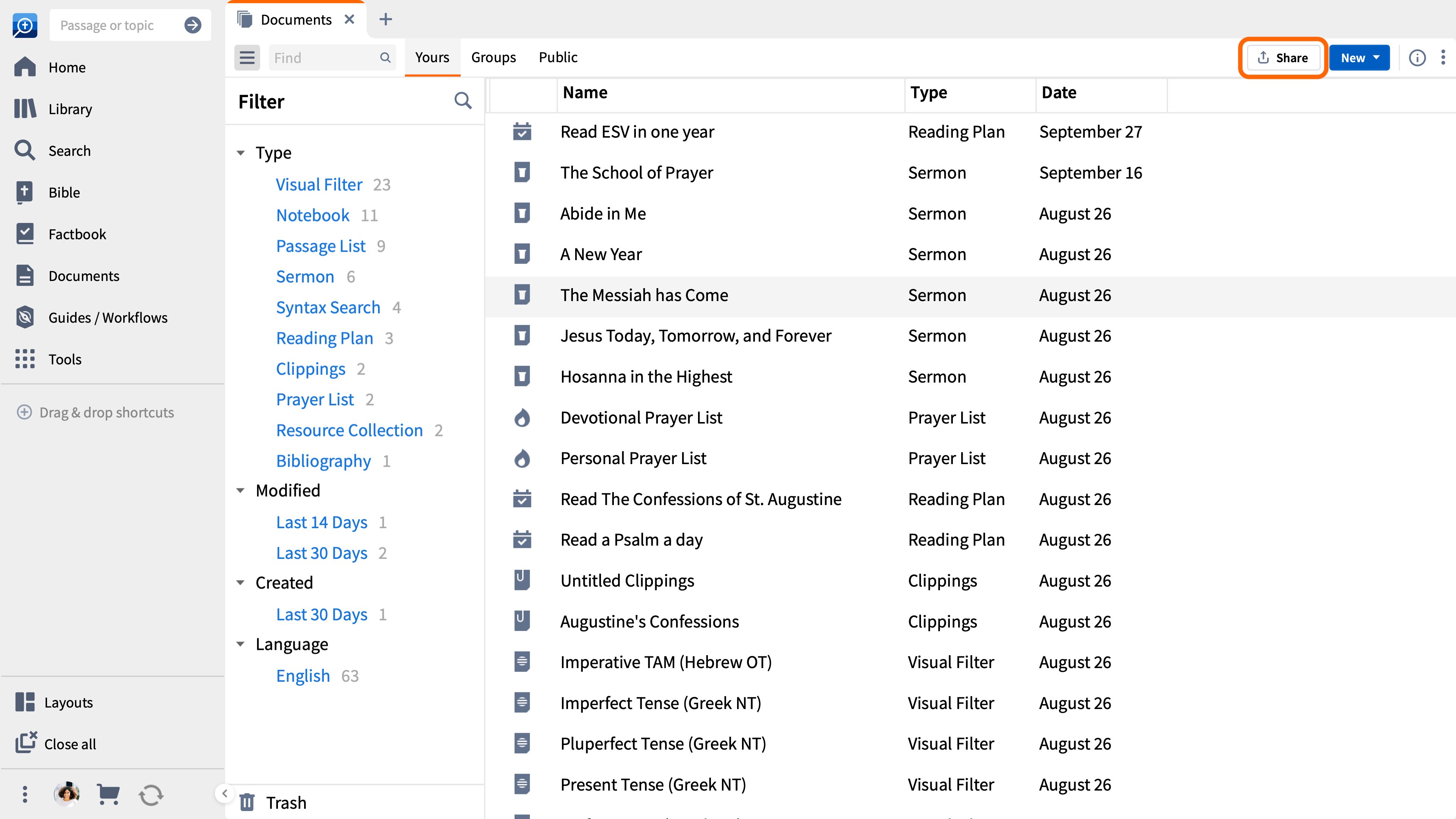This screenshot has height=819, width=1456.
Task: Open the bottom-left three-dot menu
Action: (x=25, y=794)
